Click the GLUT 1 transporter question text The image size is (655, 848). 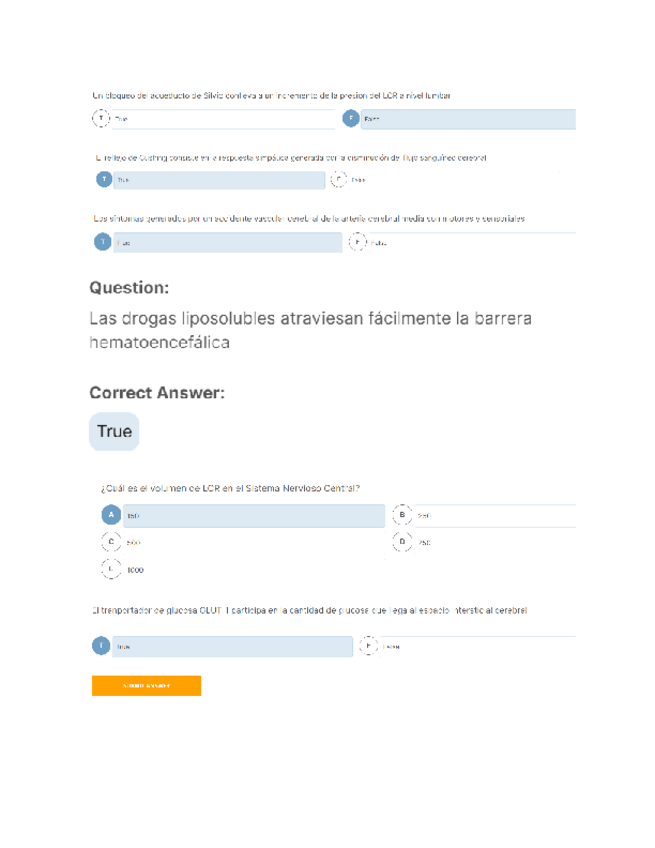[x=309, y=609]
